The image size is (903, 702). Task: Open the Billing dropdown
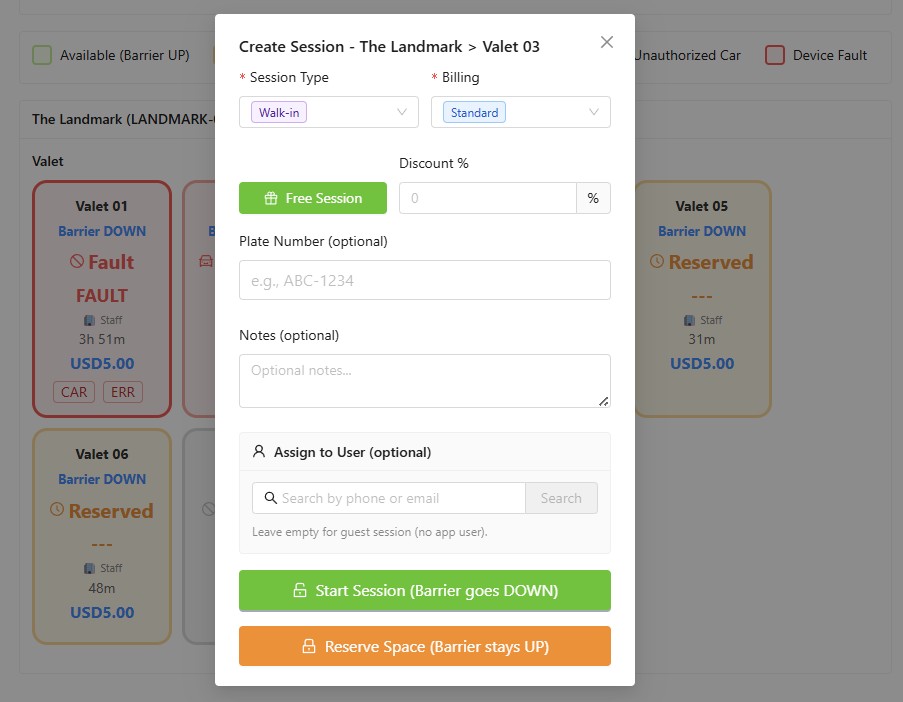[520, 112]
